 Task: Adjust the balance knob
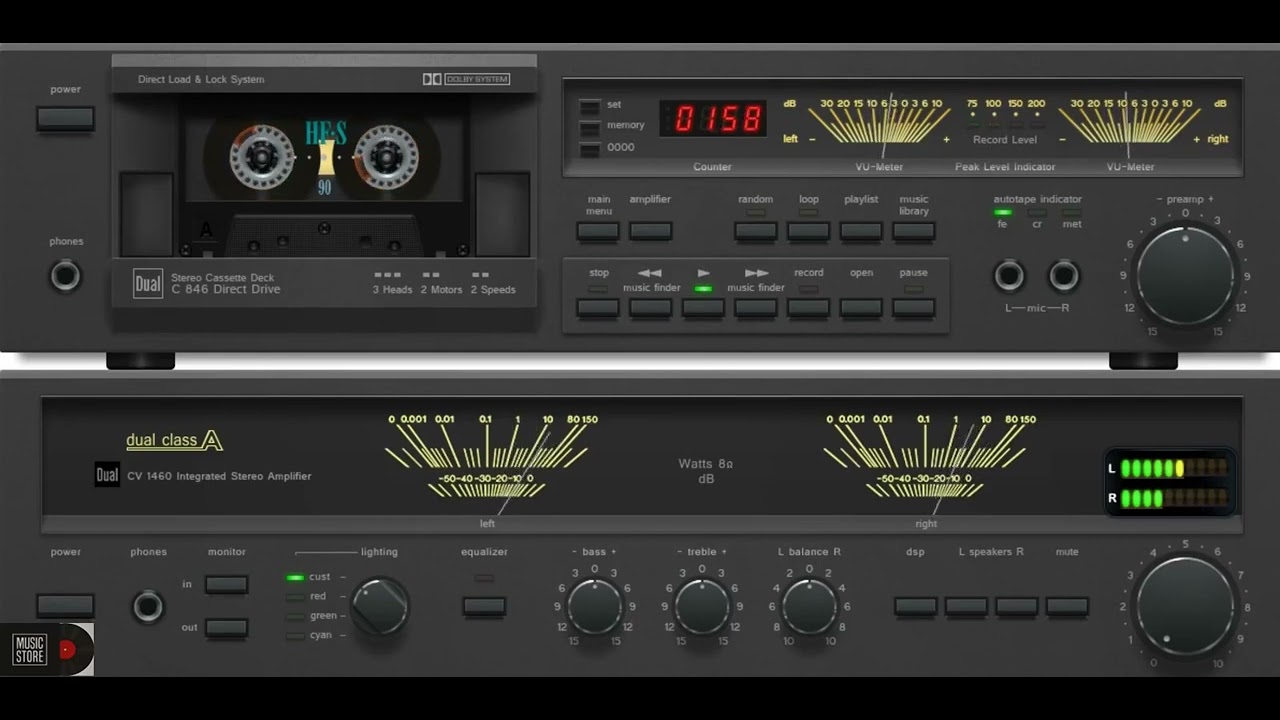[809, 606]
